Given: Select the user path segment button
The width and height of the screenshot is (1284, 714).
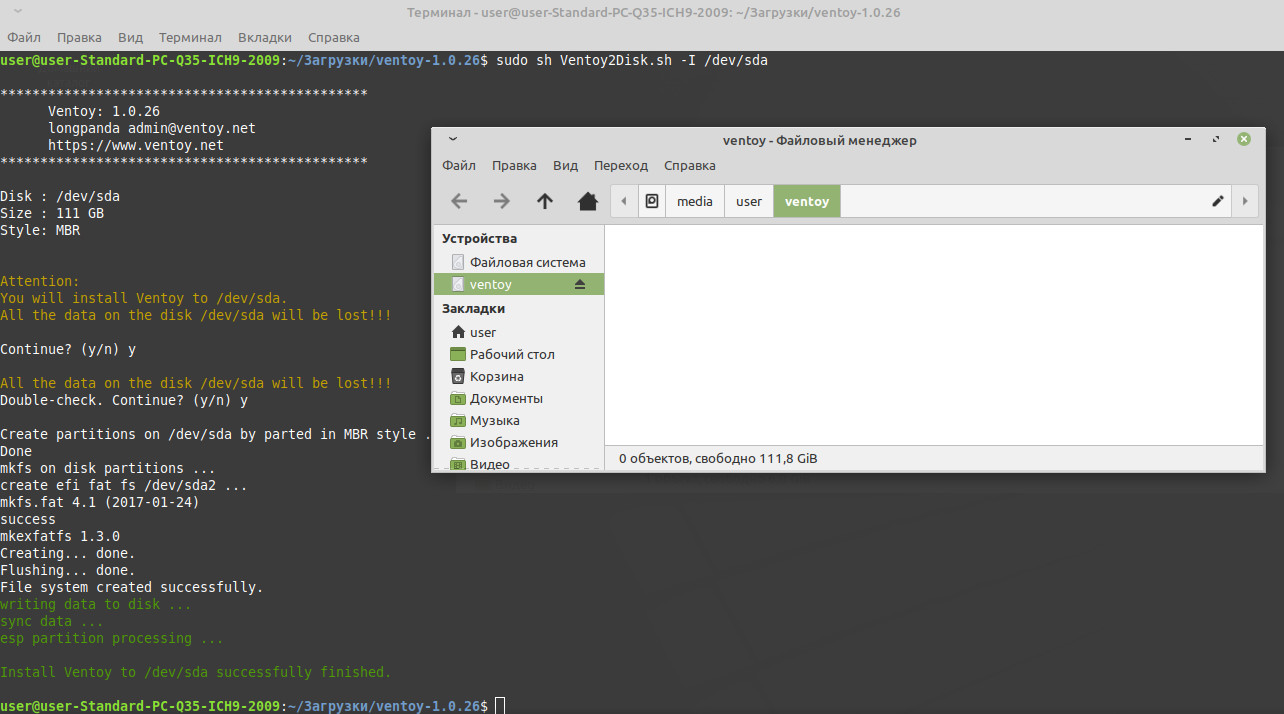Looking at the screenshot, I should click(x=749, y=201).
